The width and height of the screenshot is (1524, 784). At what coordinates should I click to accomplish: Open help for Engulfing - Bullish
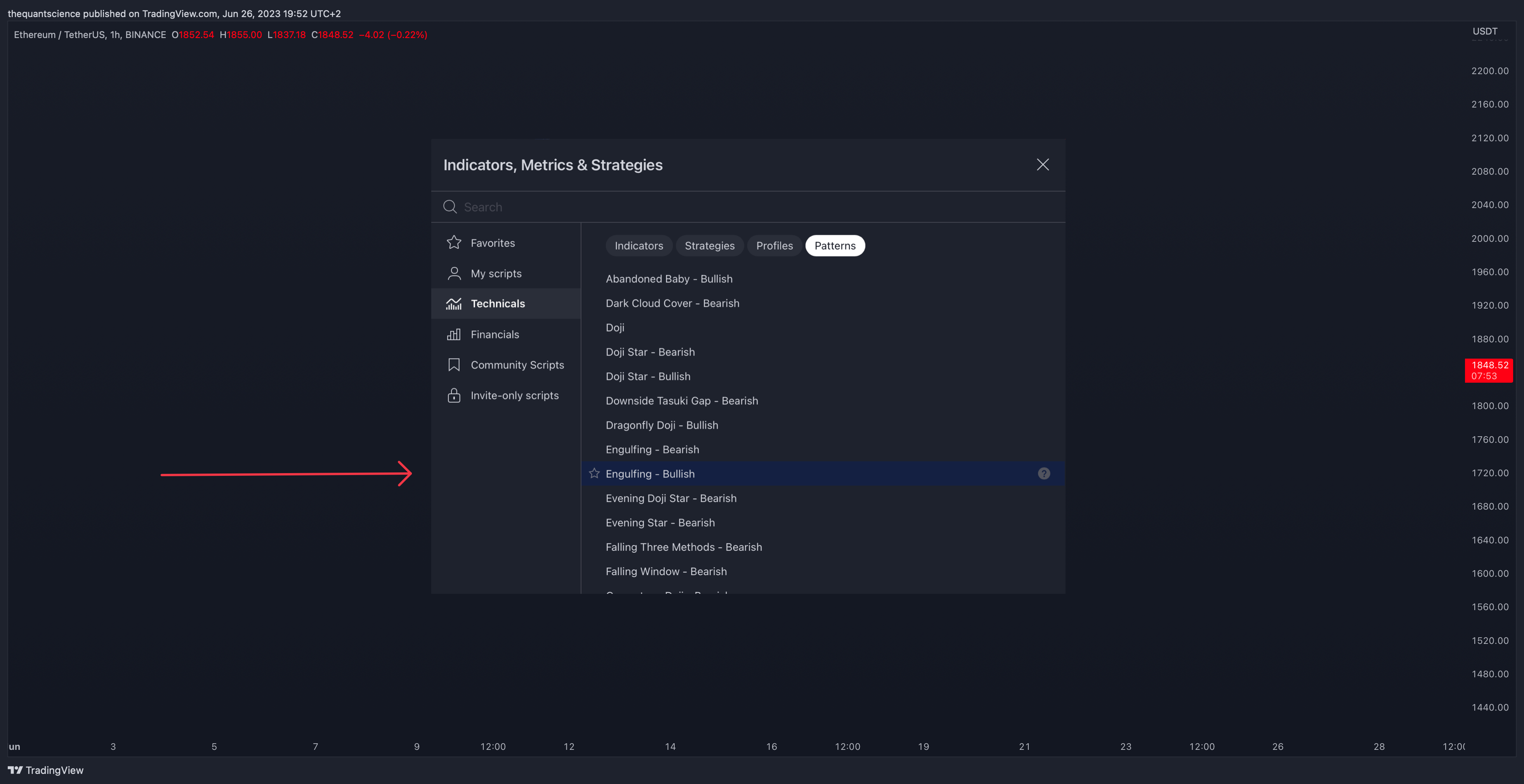point(1043,474)
